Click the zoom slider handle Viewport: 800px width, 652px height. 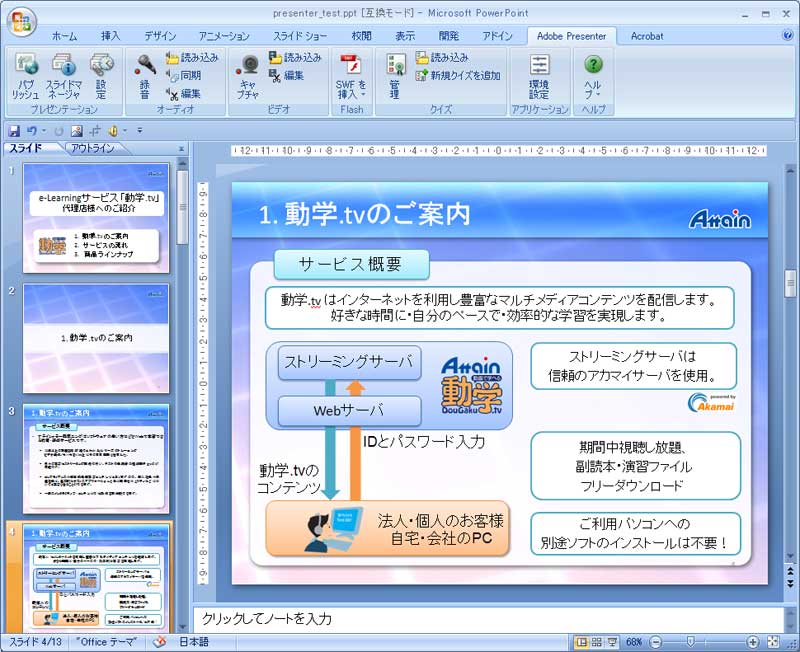[691, 641]
